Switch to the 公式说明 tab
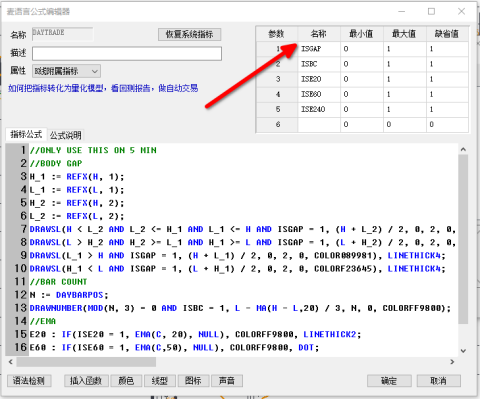Image resolution: width=480 pixels, height=399 pixels. click(65, 135)
